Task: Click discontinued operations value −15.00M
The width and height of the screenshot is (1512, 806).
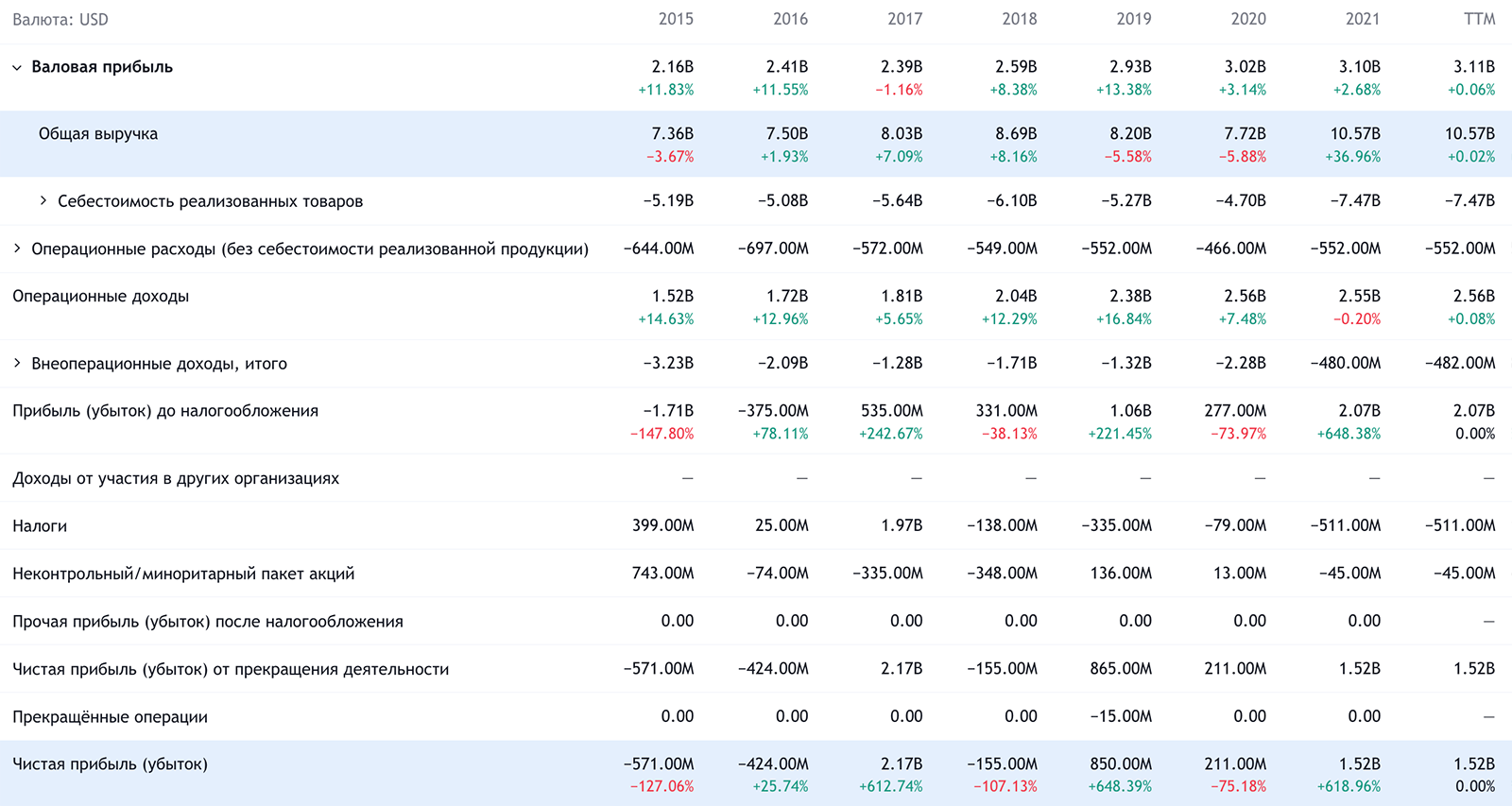Action: [1121, 716]
